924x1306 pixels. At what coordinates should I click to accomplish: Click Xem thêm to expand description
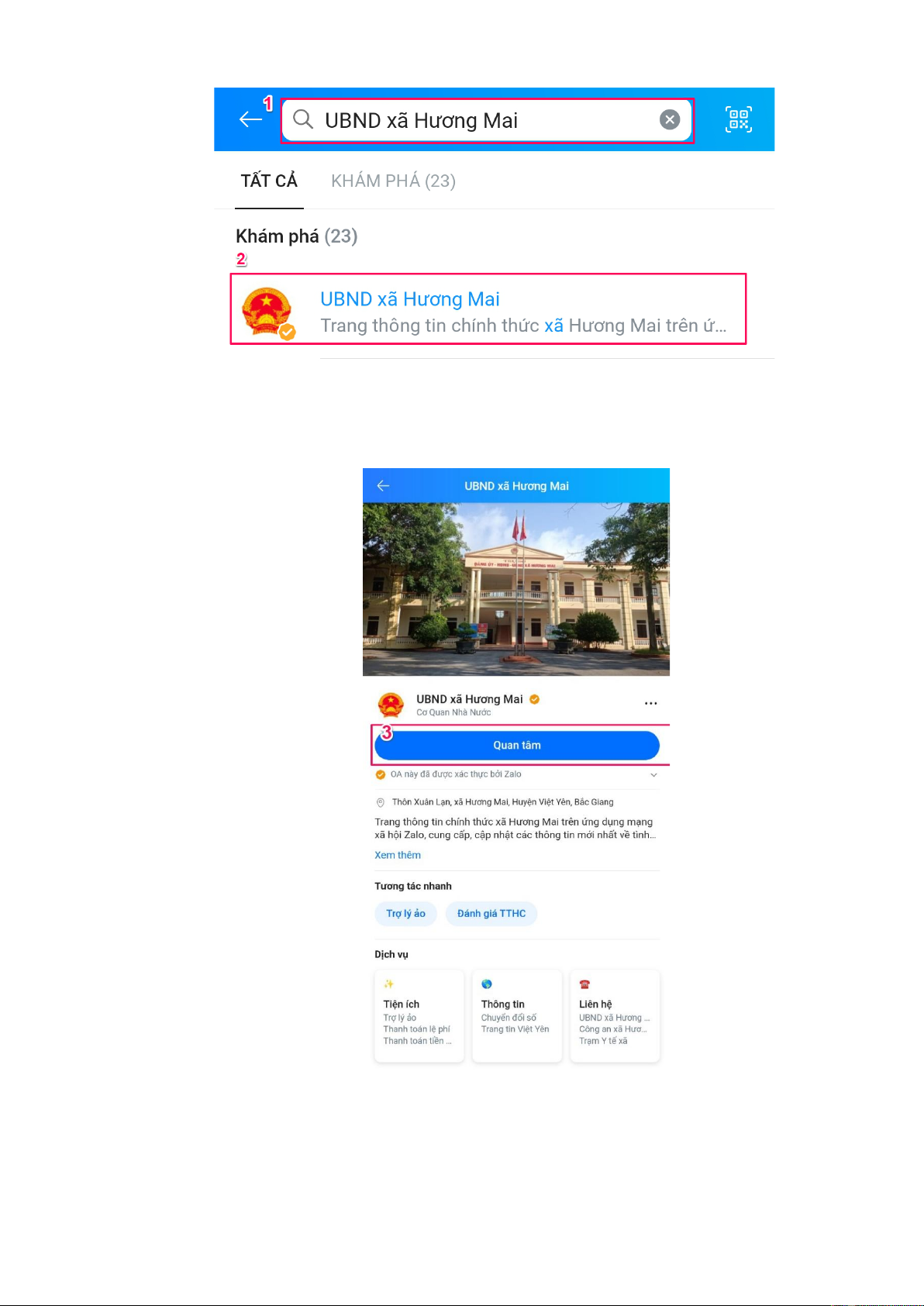coord(398,856)
